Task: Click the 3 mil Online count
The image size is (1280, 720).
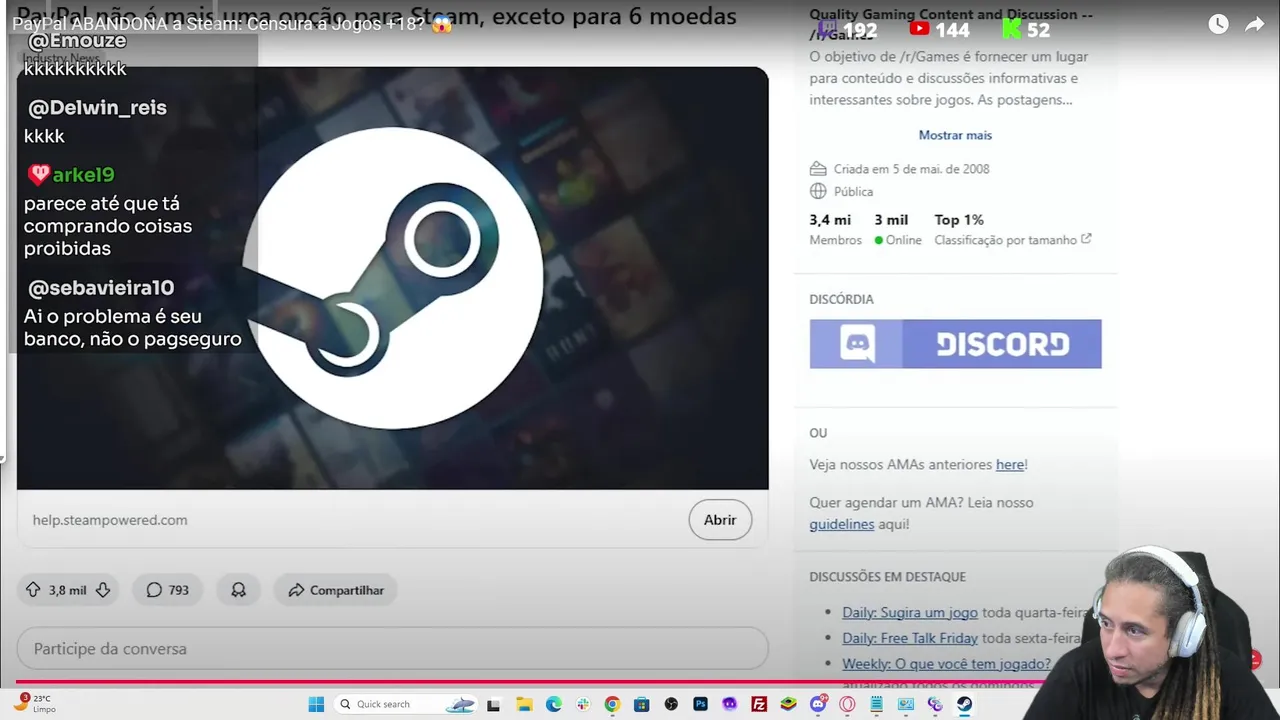Action: [897, 229]
